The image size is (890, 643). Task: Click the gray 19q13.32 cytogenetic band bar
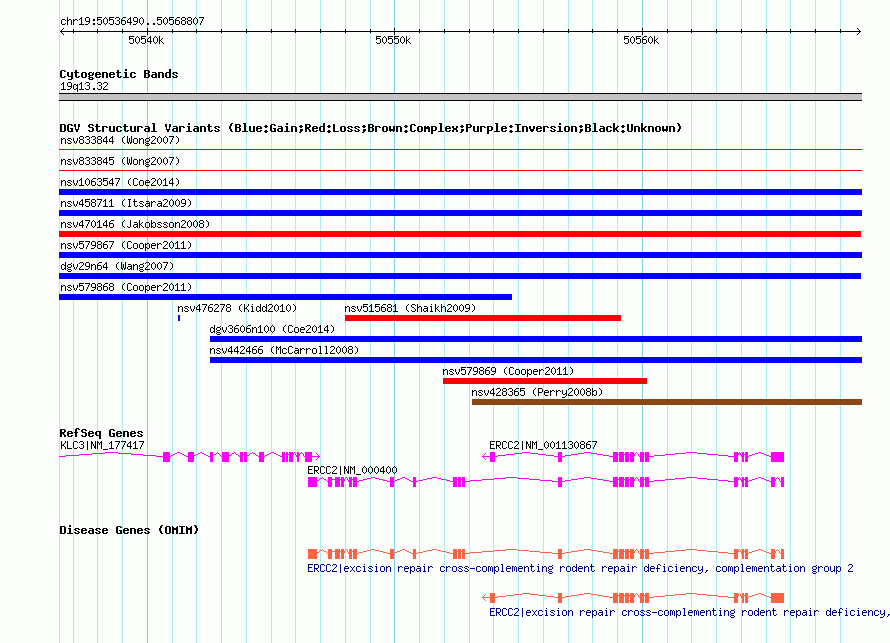[460, 97]
